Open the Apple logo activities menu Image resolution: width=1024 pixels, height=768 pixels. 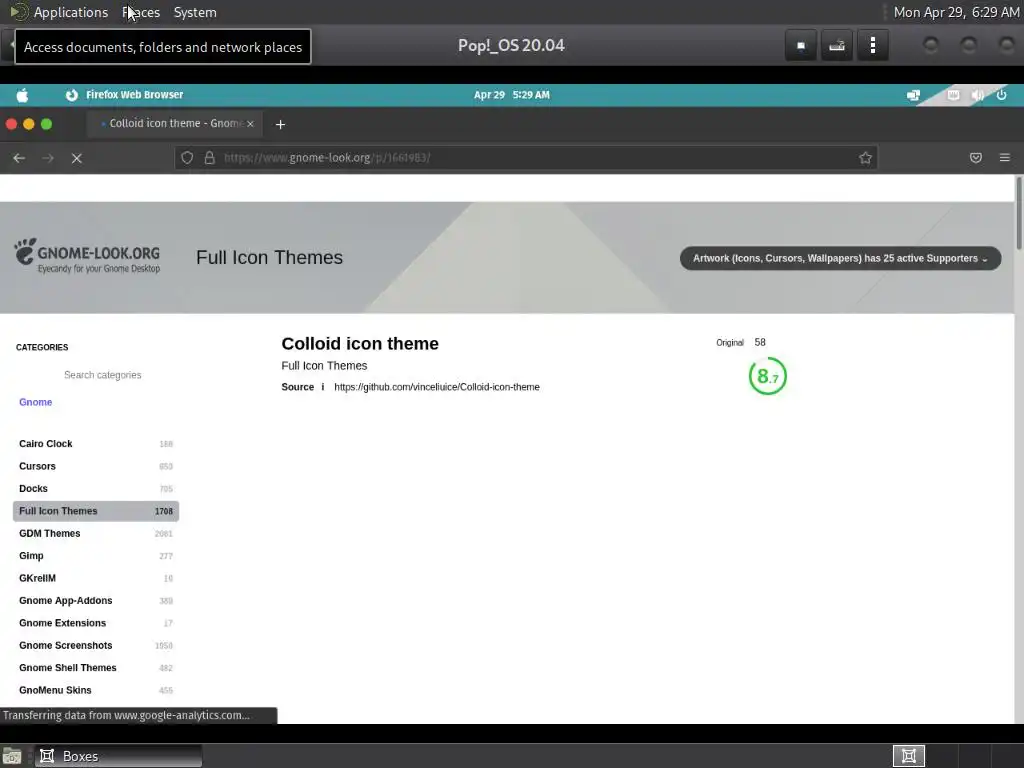pyautogui.click(x=22, y=95)
